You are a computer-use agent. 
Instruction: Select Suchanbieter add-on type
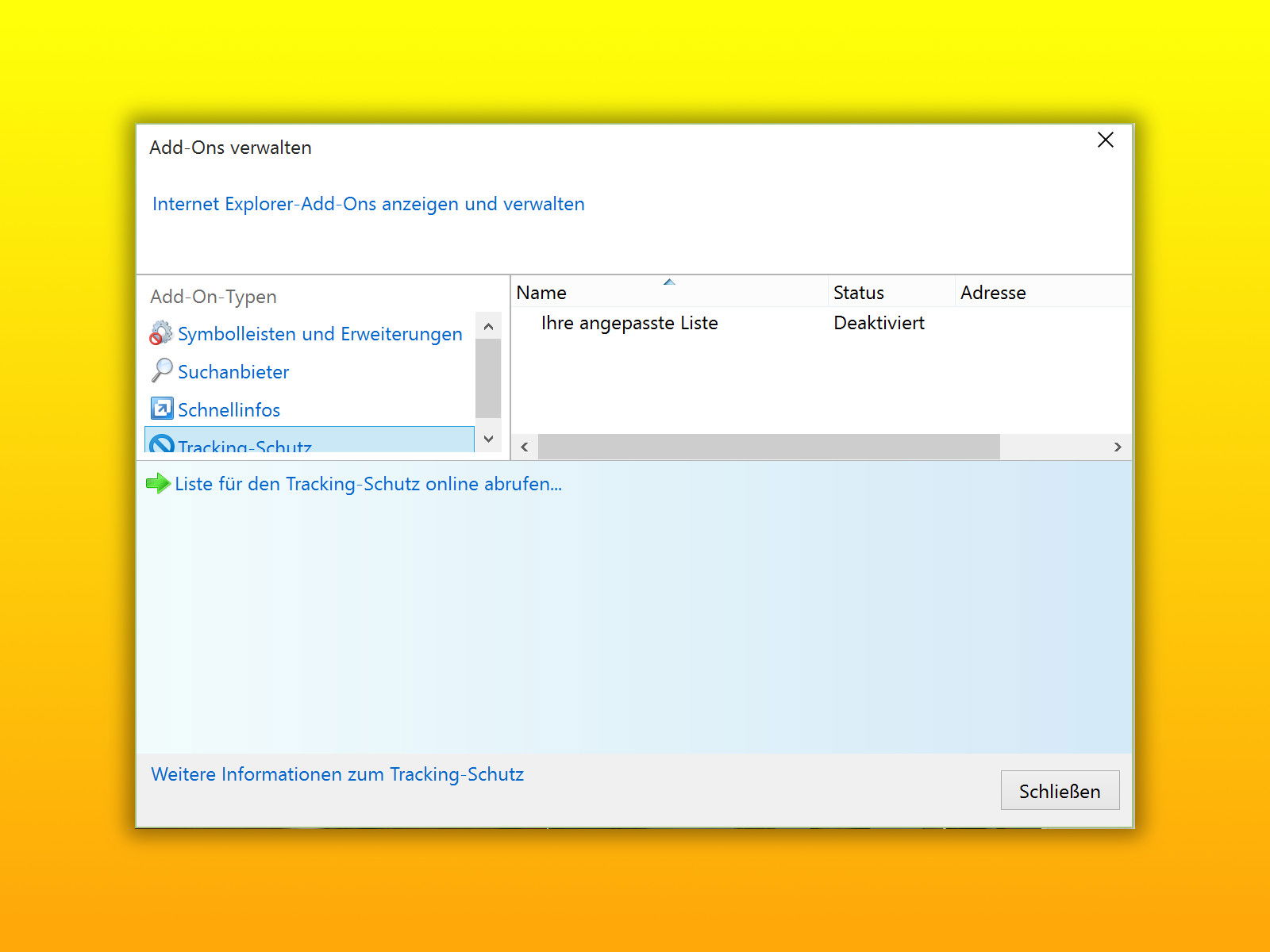[233, 372]
